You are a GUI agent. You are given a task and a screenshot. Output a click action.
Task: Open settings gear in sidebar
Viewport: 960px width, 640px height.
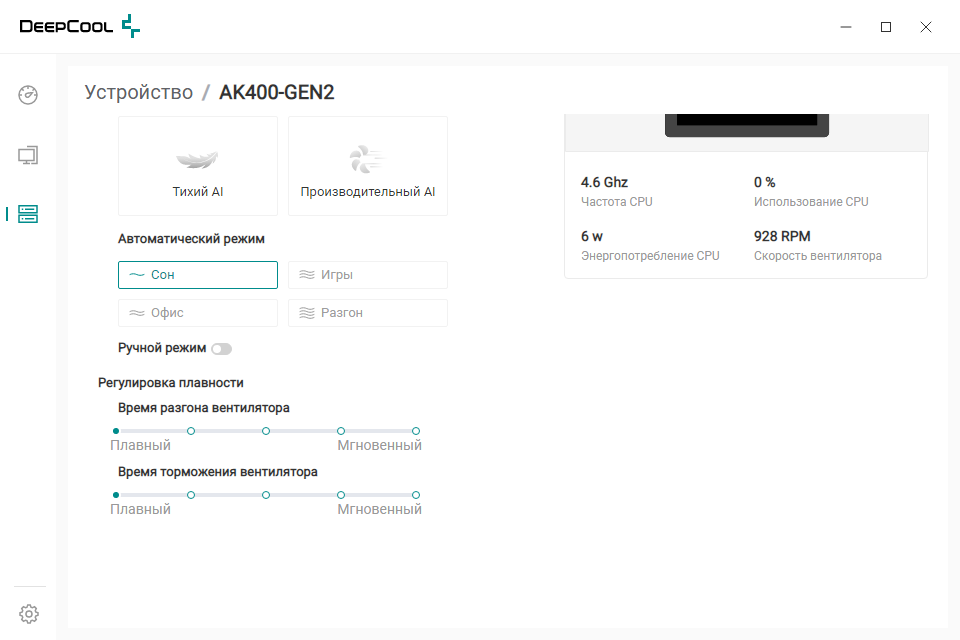pyautogui.click(x=29, y=614)
